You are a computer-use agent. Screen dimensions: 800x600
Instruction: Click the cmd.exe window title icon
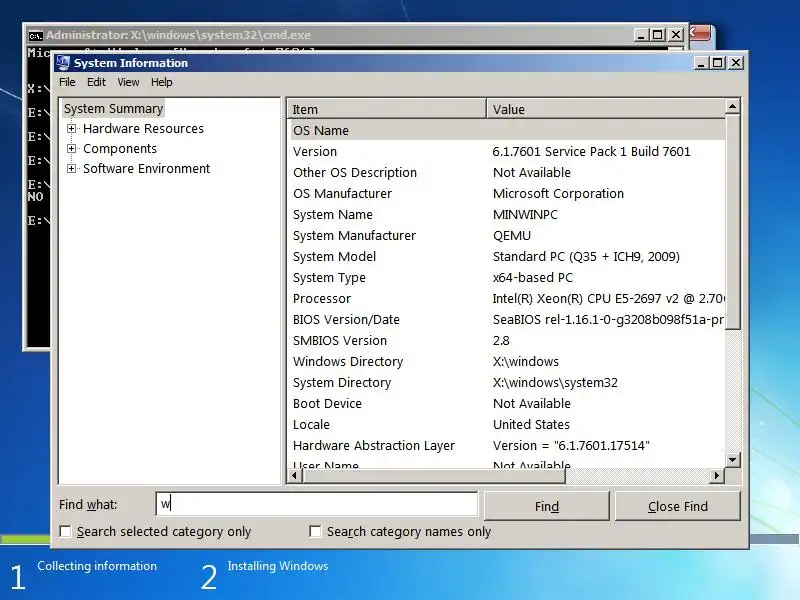pos(35,35)
